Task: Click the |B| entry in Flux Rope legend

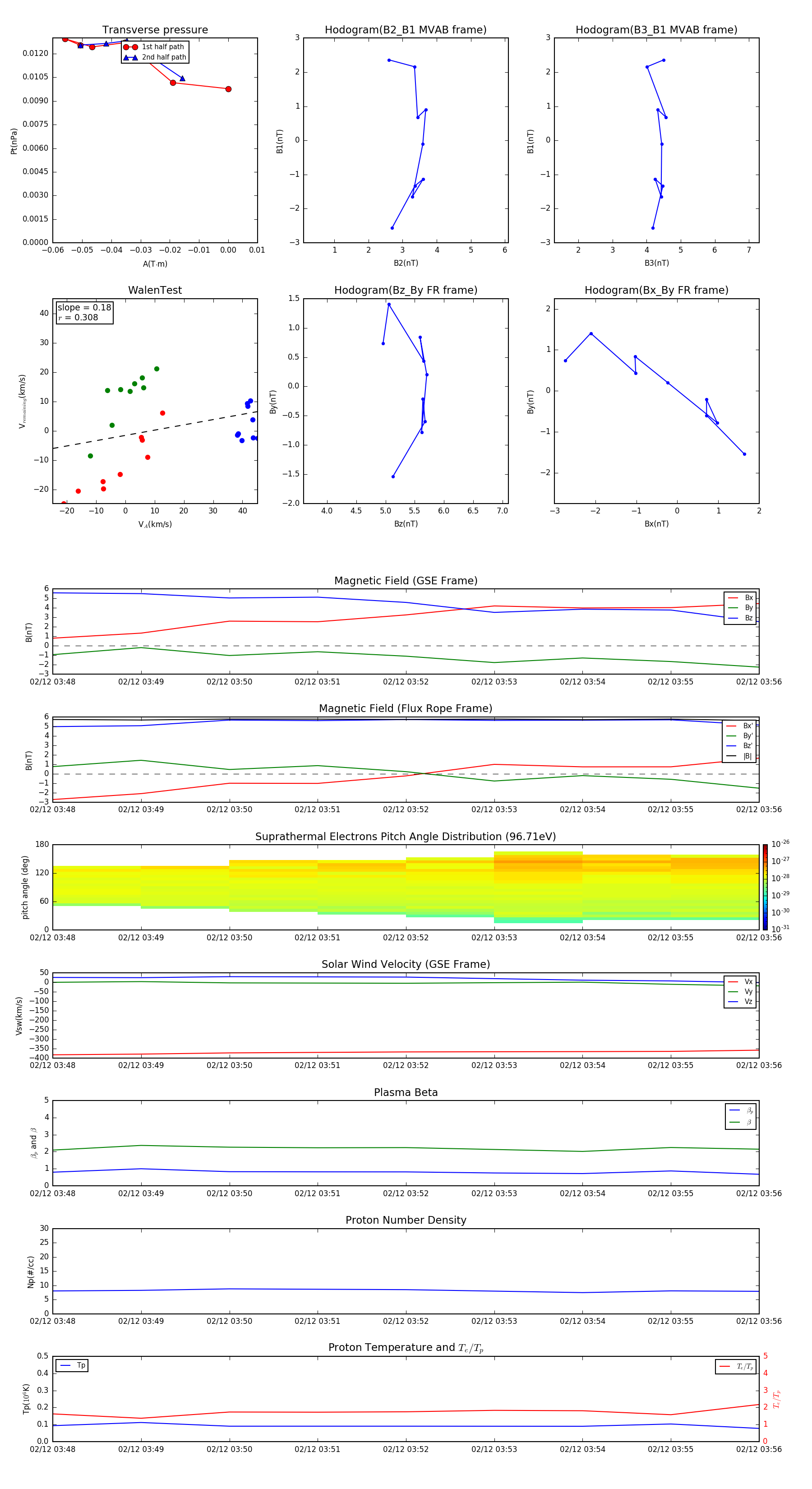Action: click(740, 756)
